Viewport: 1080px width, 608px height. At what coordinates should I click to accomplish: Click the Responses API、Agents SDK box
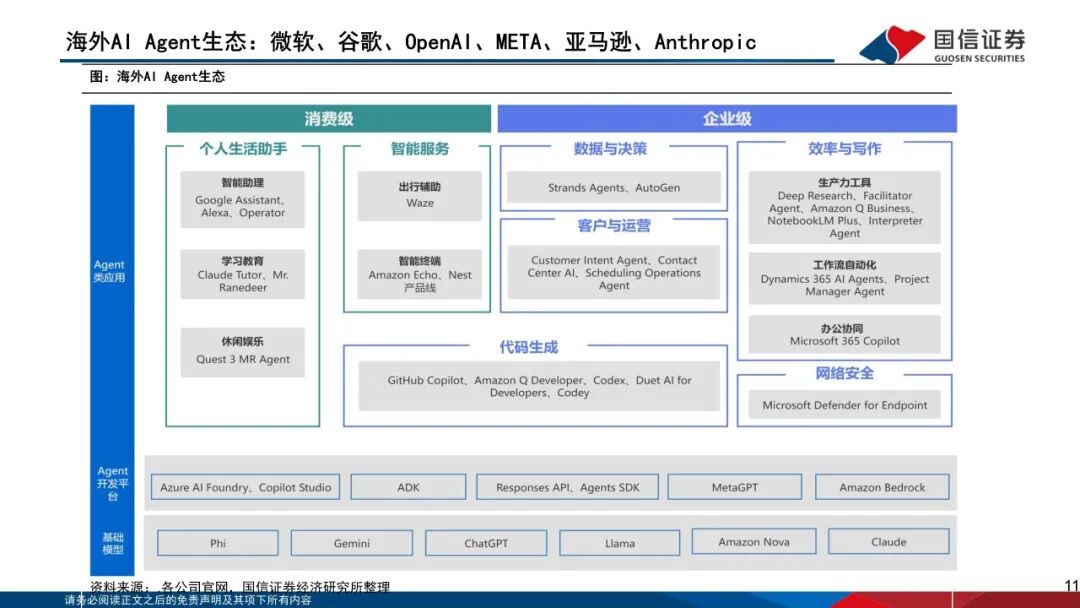pyautogui.click(x=568, y=487)
